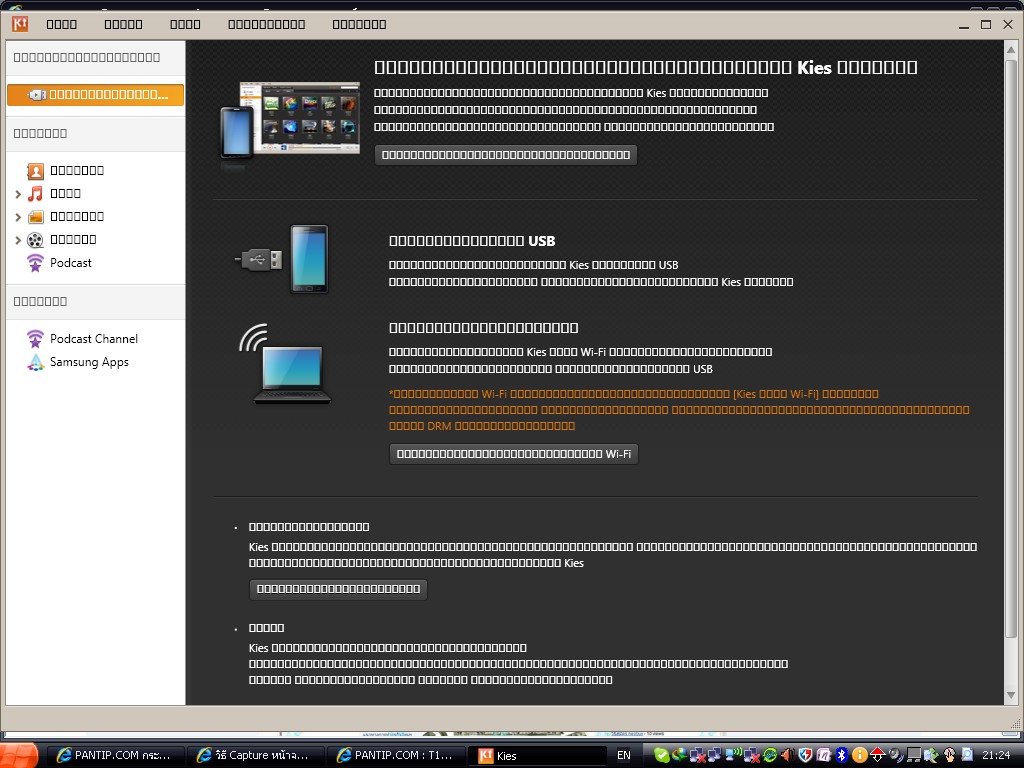Click the orange info circle tray icon
Viewport: 1024px width, 768px height.
860,756
